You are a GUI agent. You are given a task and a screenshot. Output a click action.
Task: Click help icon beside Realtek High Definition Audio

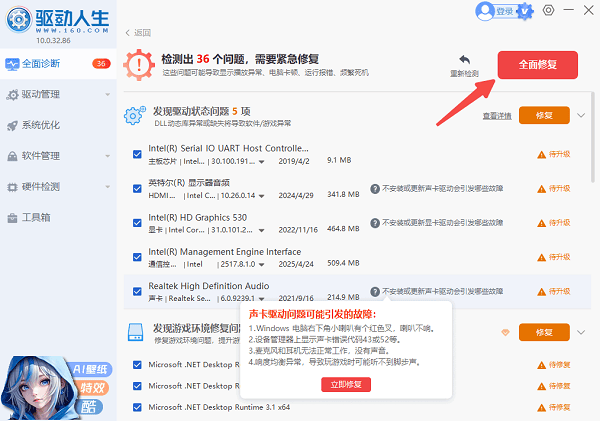[x=374, y=292]
